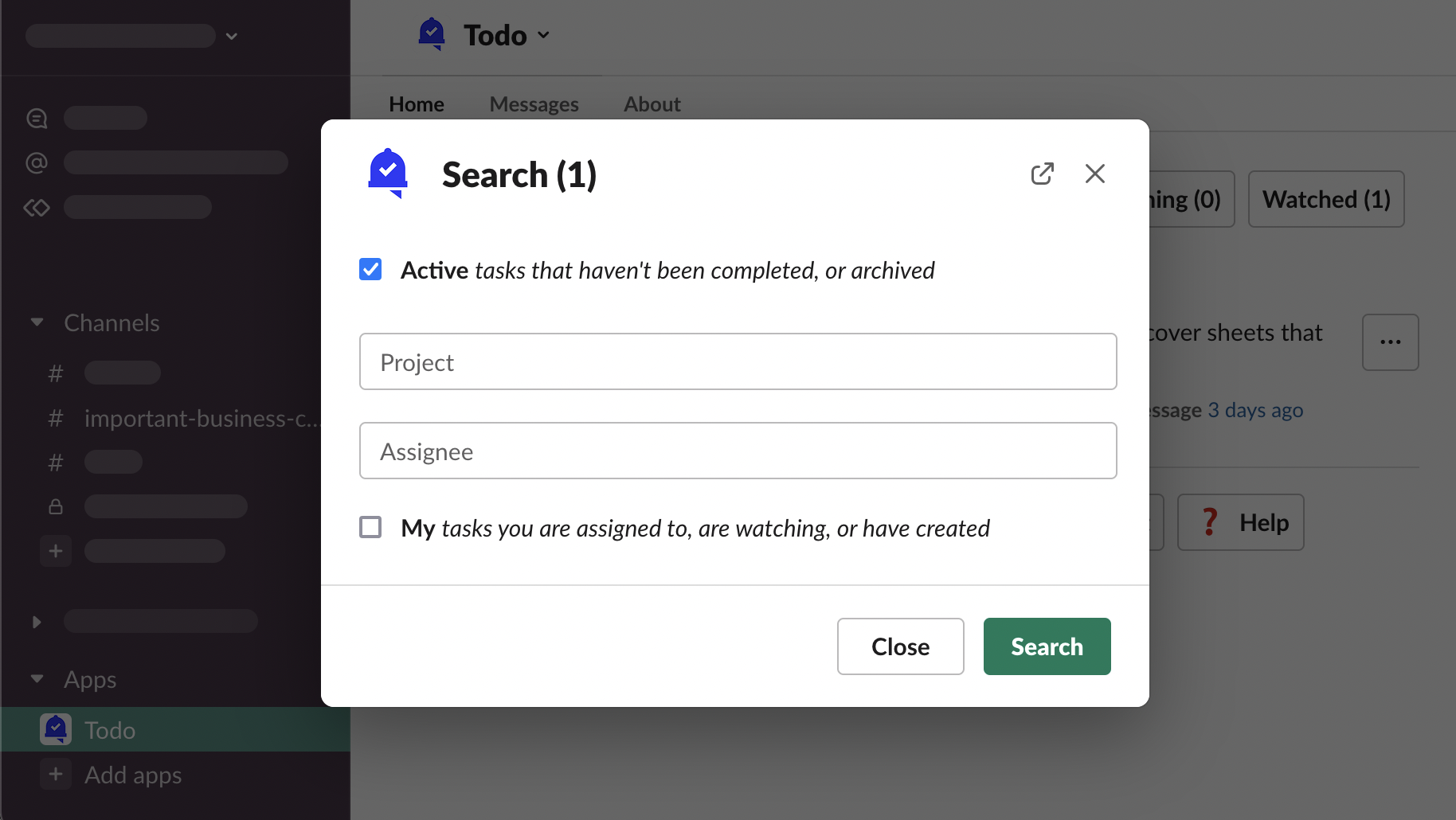1456x820 pixels.
Task: Enable the My tasks checkbox
Action: coord(370,527)
